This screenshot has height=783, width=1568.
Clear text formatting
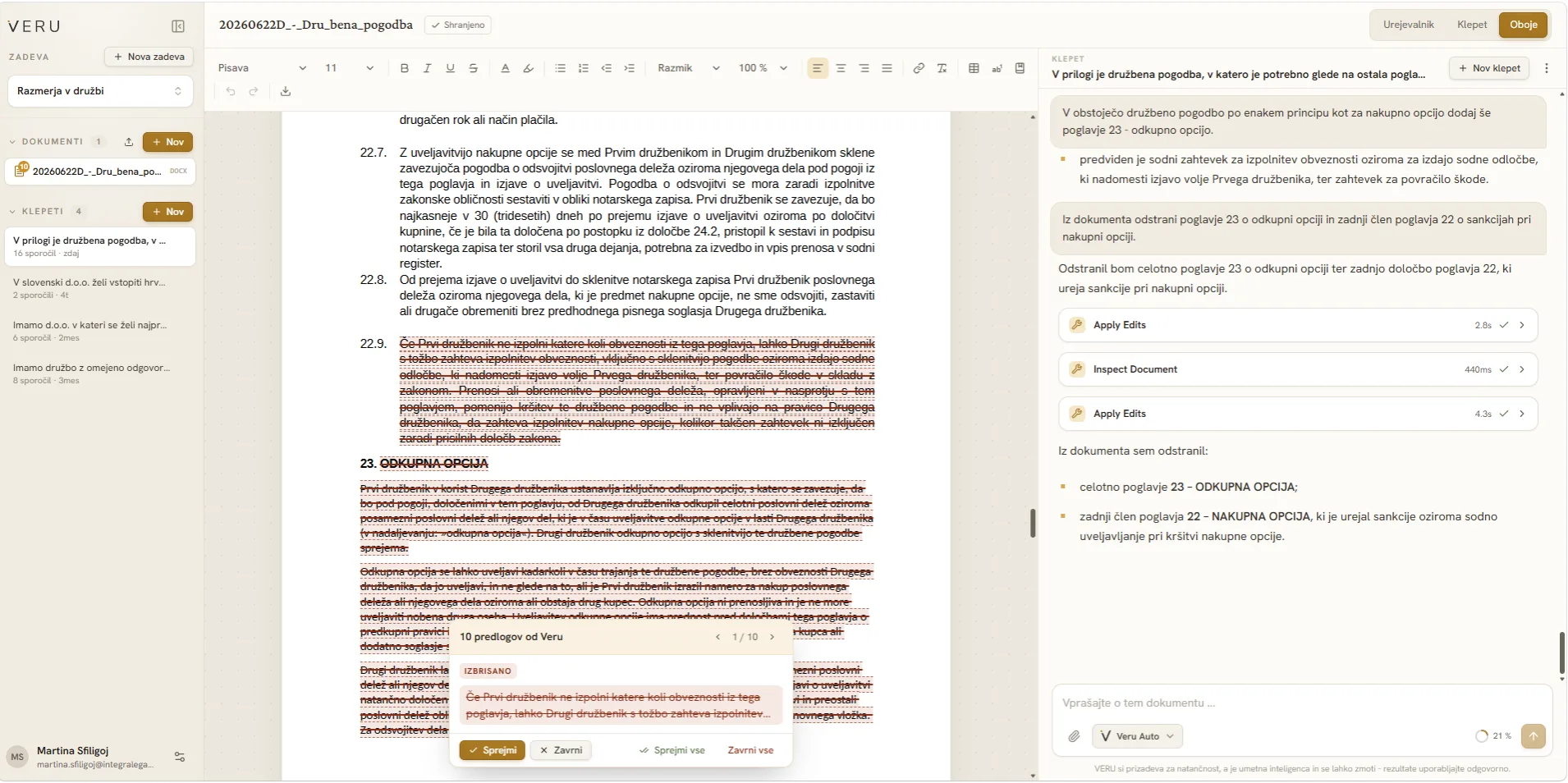(x=942, y=68)
